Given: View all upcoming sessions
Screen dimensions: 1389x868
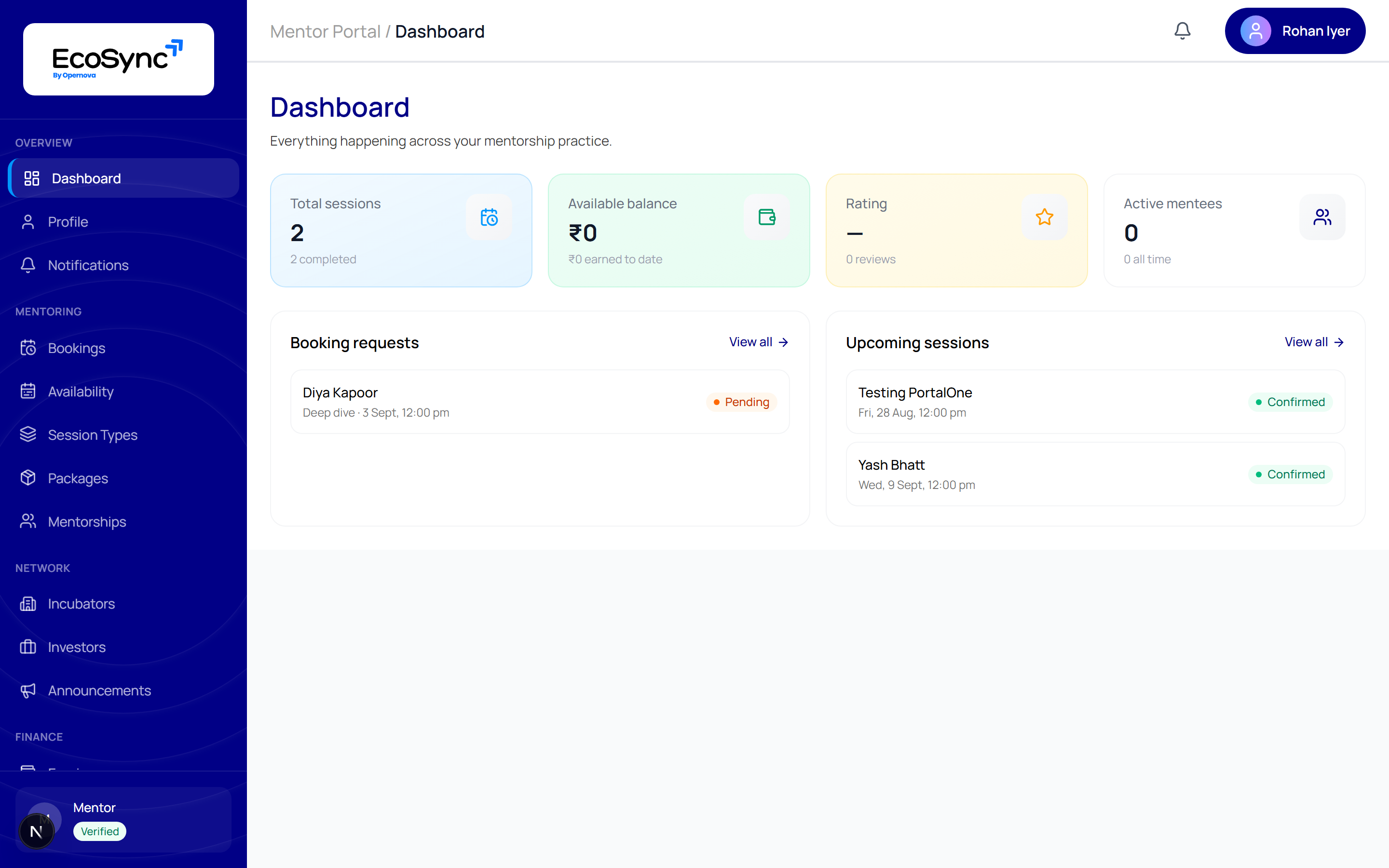Looking at the screenshot, I should (x=1314, y=342).
